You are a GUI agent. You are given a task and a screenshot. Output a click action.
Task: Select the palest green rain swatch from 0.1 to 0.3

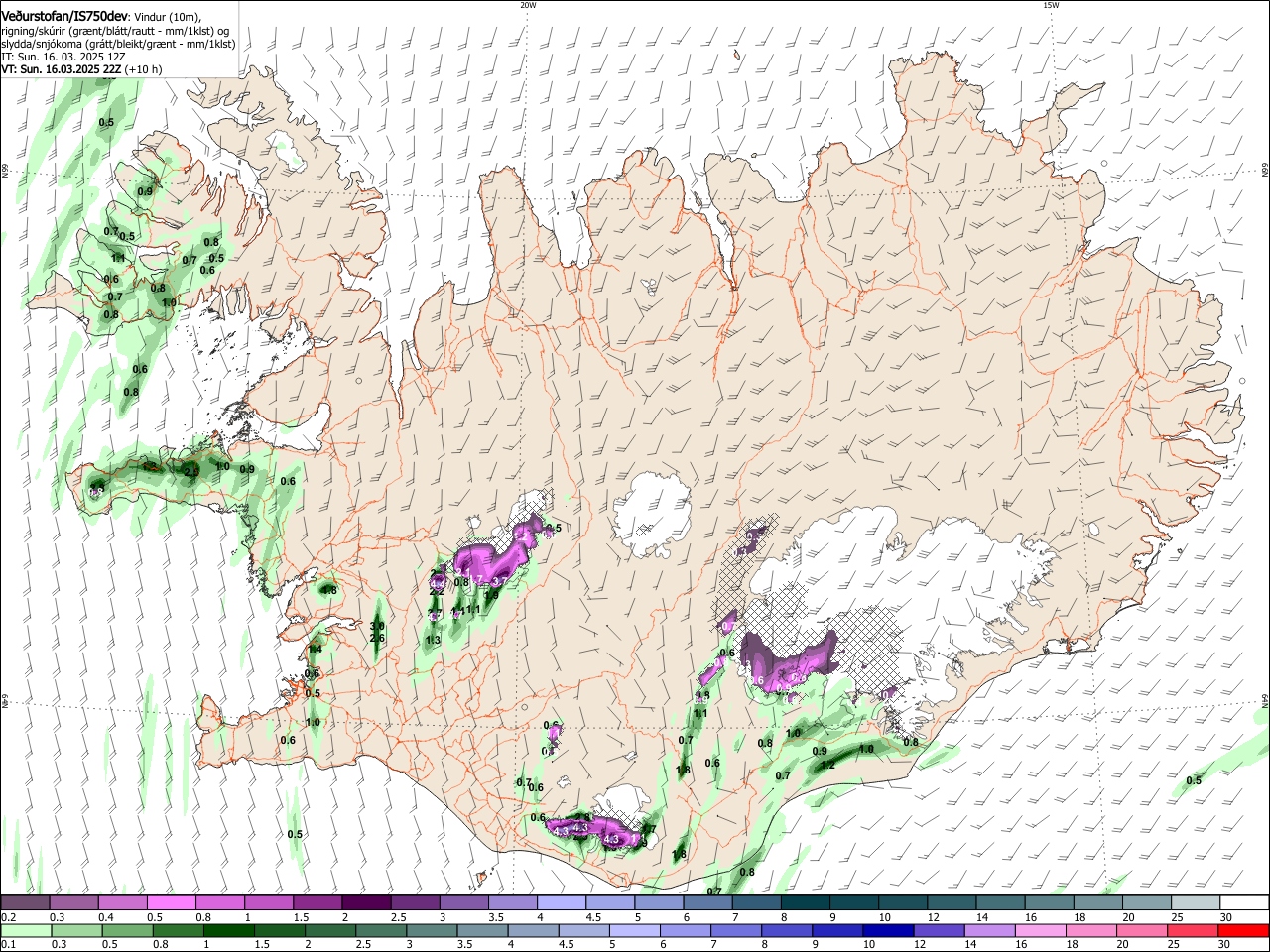[26, 930]
